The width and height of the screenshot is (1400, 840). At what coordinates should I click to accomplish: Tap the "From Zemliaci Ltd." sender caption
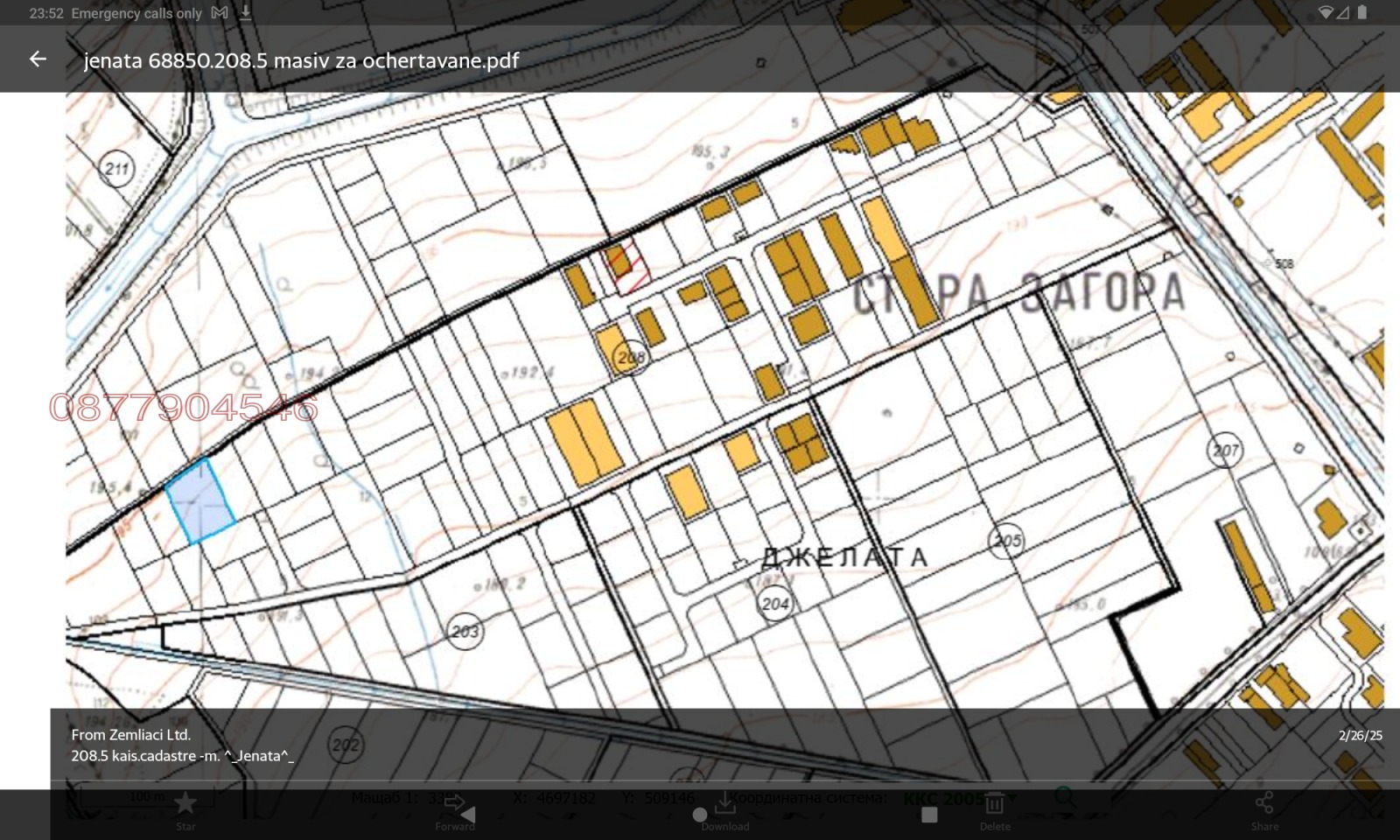(x=131, y=735)
